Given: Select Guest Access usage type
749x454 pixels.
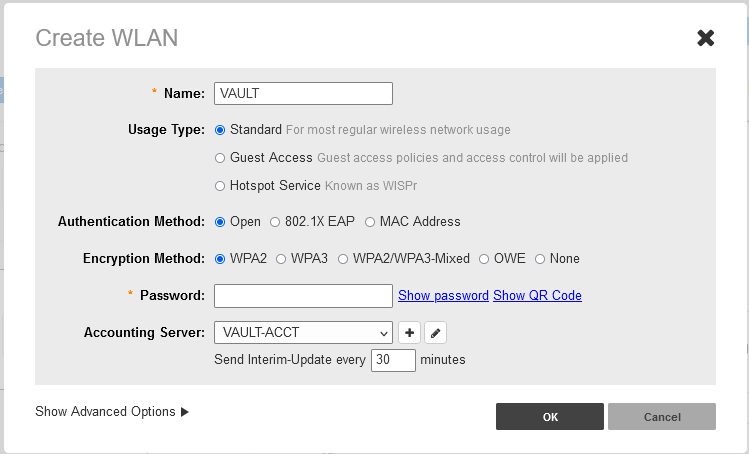Looking at the screenshot, I should [220, 158].
